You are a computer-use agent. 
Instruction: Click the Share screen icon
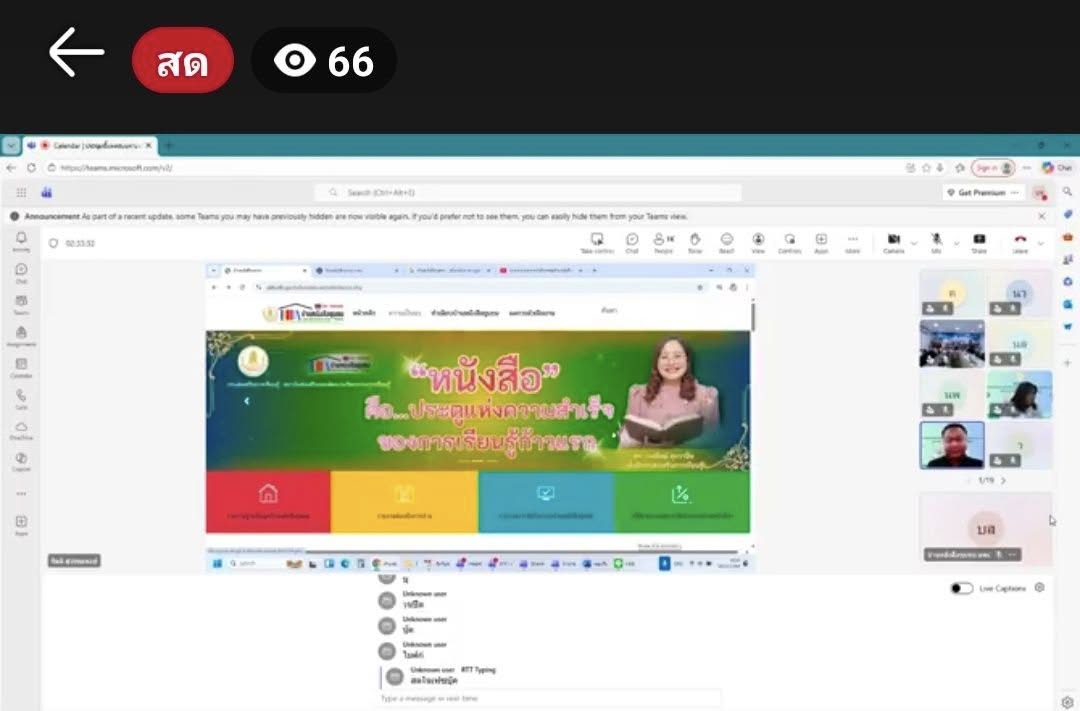tap(979, 242)
